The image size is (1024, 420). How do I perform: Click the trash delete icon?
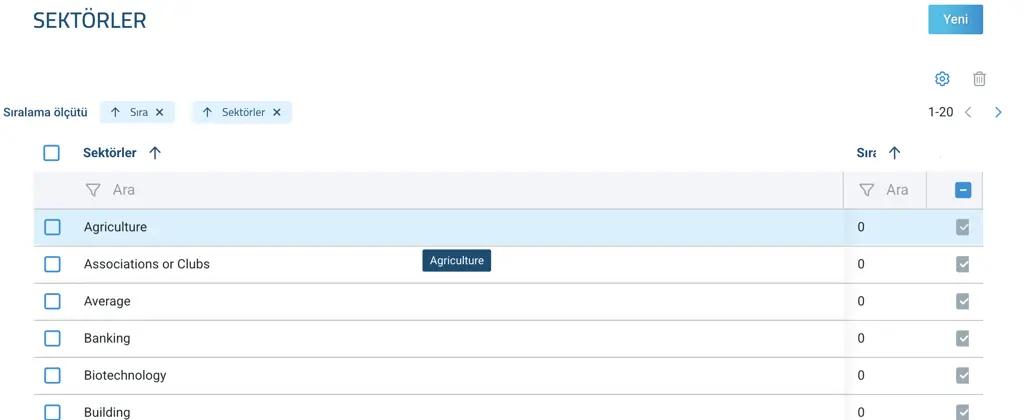pos(979,79)
